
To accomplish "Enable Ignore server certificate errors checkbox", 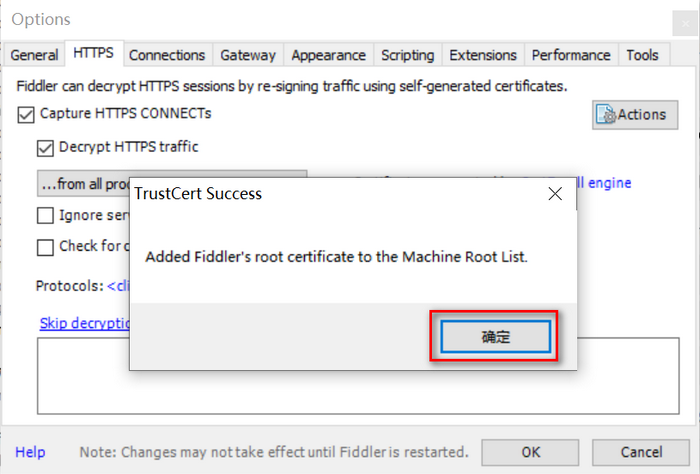I will tap(45, 215).
